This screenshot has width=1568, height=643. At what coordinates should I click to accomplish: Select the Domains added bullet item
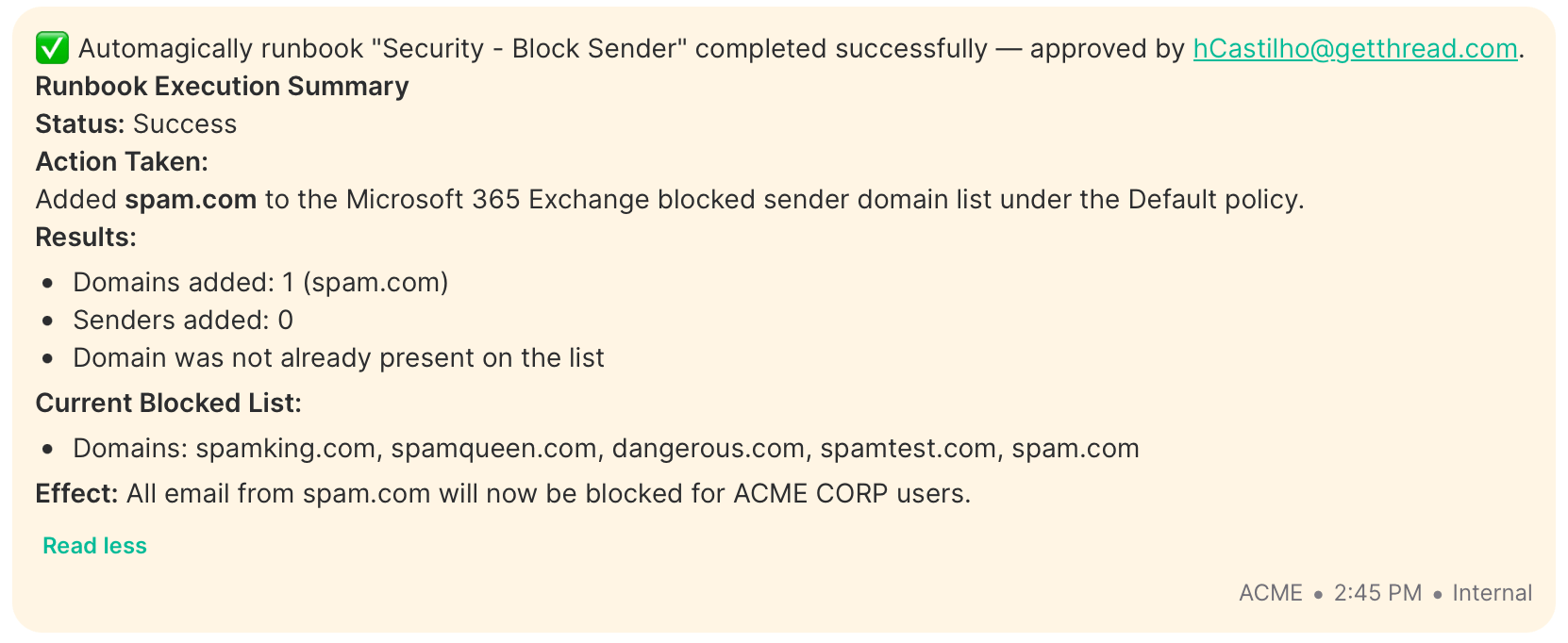(x=260, y=282)
